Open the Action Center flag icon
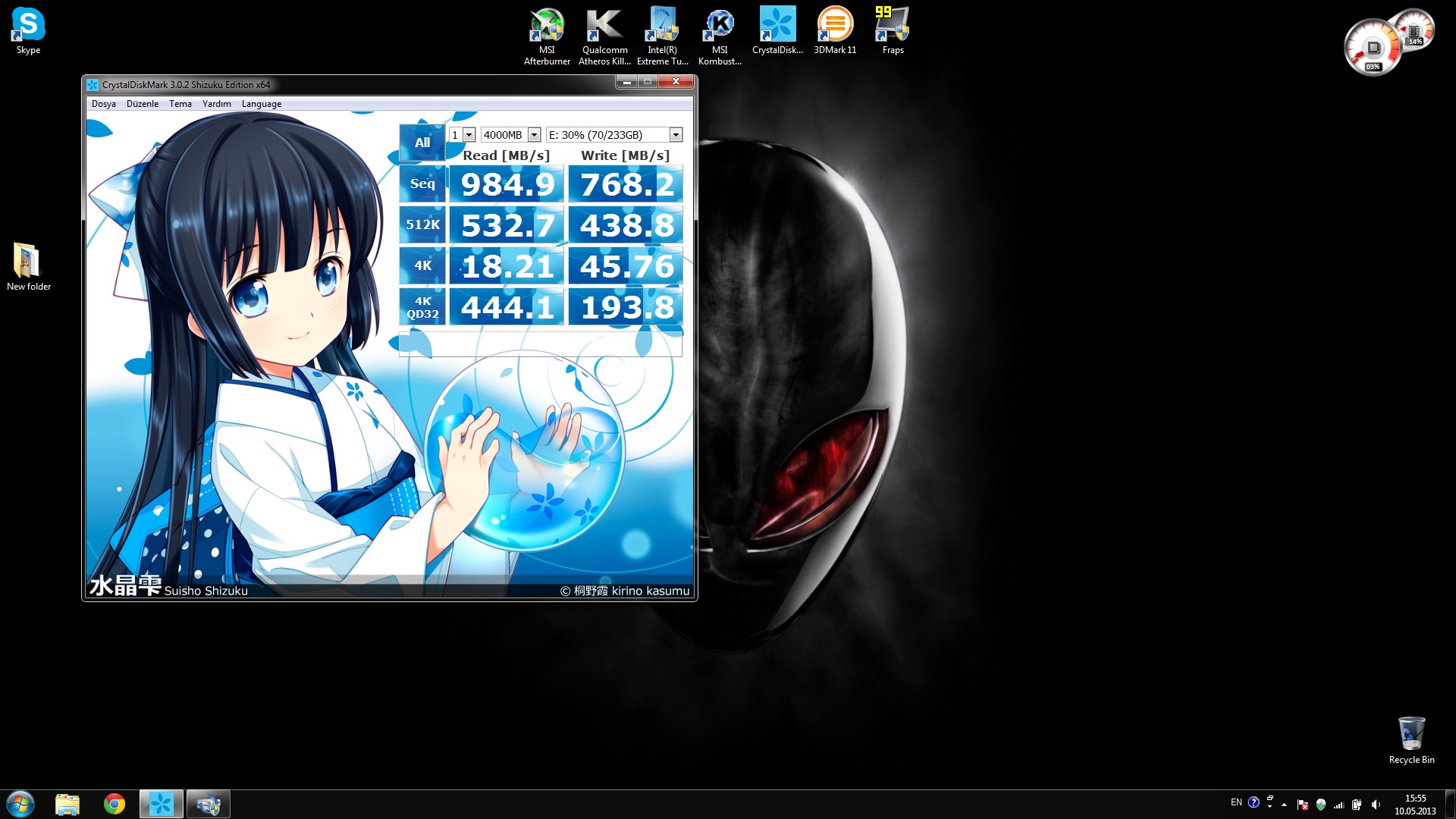The height and width of the screenshot is (819, 1456). [1302, 805]
